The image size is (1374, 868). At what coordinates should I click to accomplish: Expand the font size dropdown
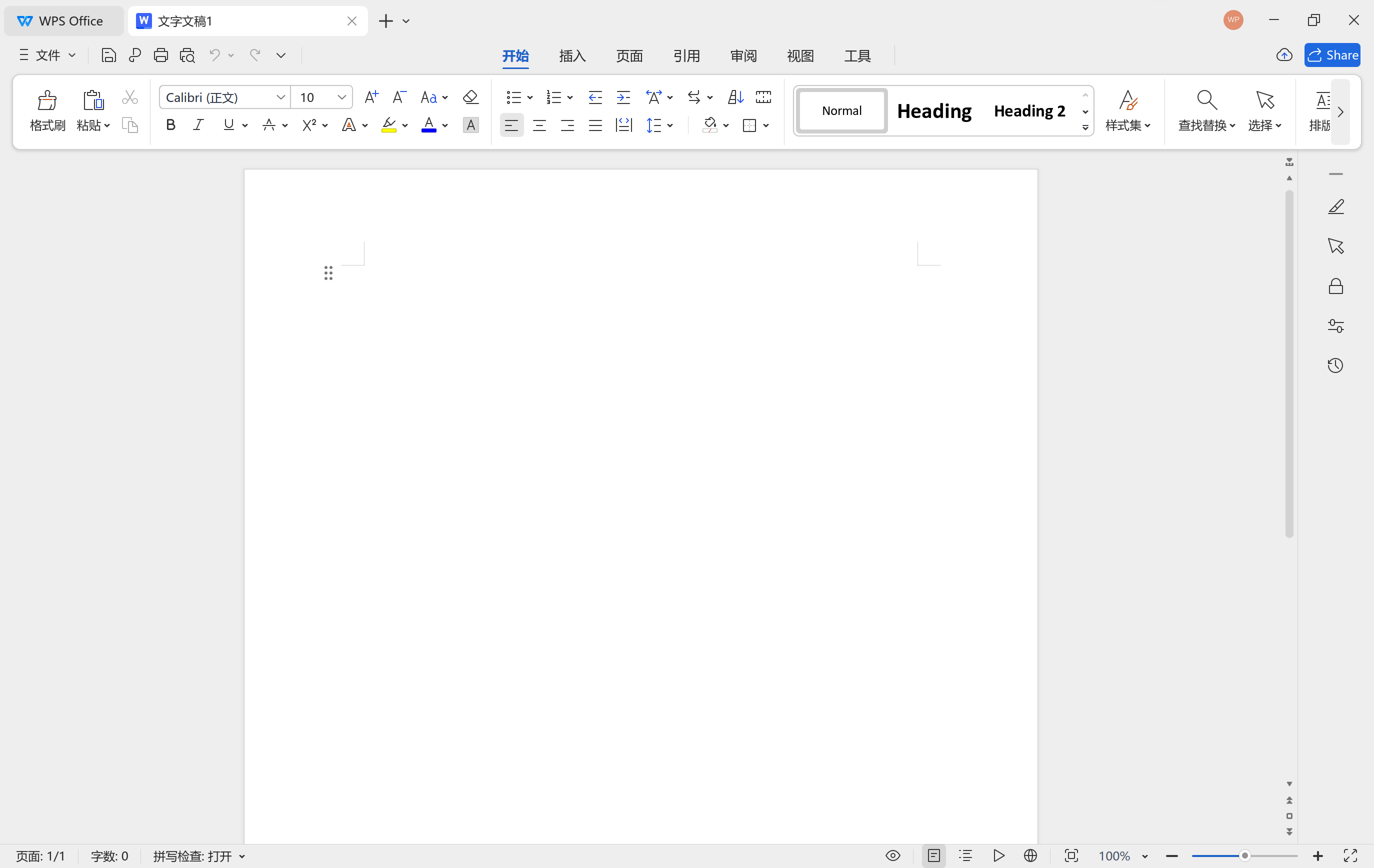point(342,97)
